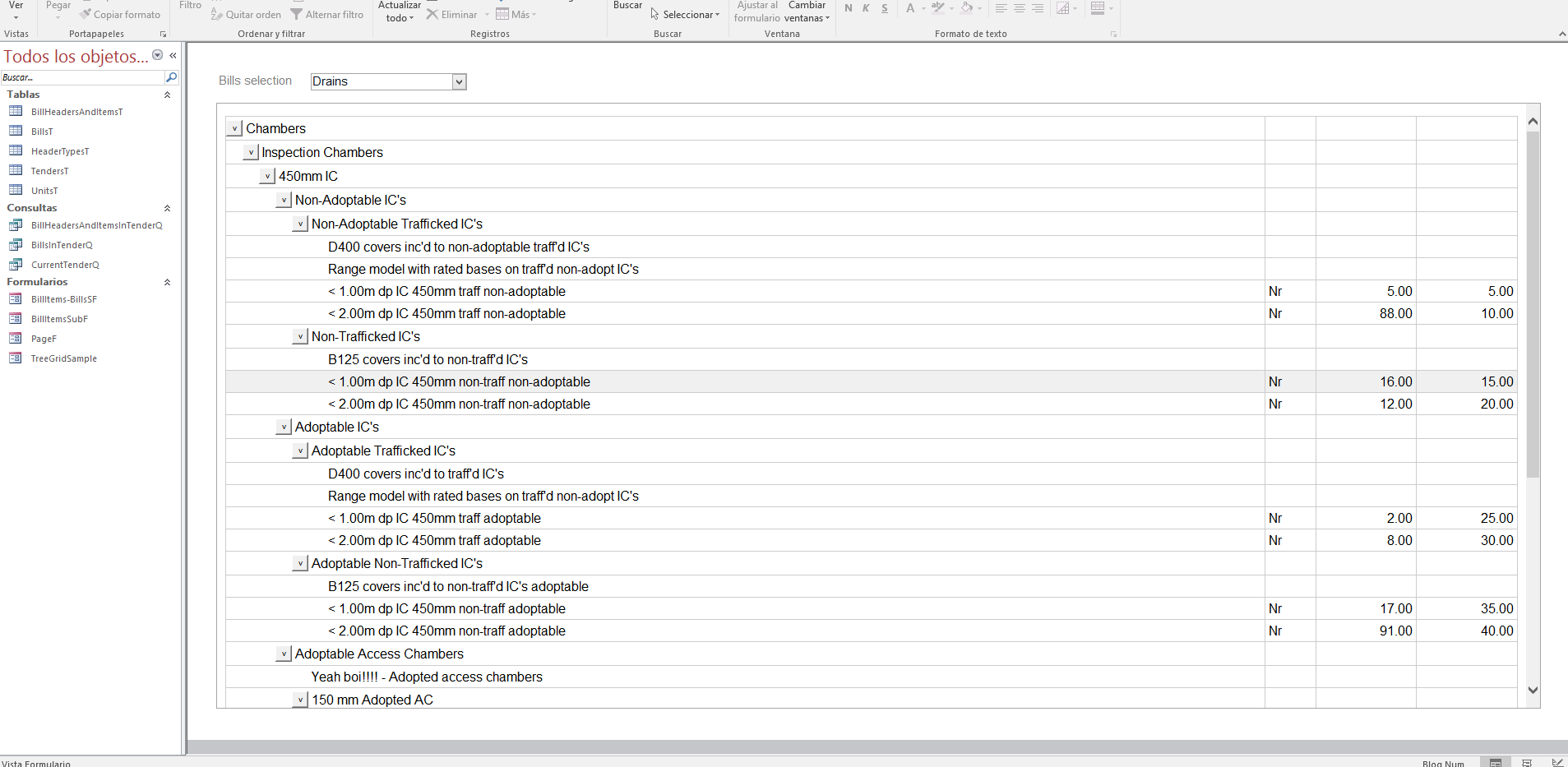This screenshot has width=1568, height=767.
Task: Collapse the ribbon with the arrow
Action: click(x=1562, y=34)
